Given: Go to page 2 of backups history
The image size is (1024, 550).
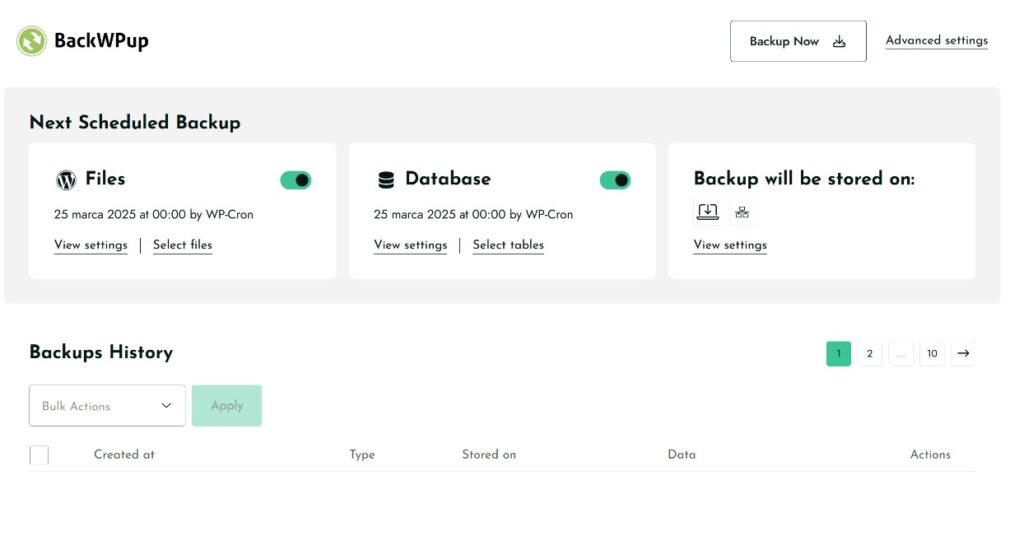Looking at the screenshot, I should coord(870,353).
